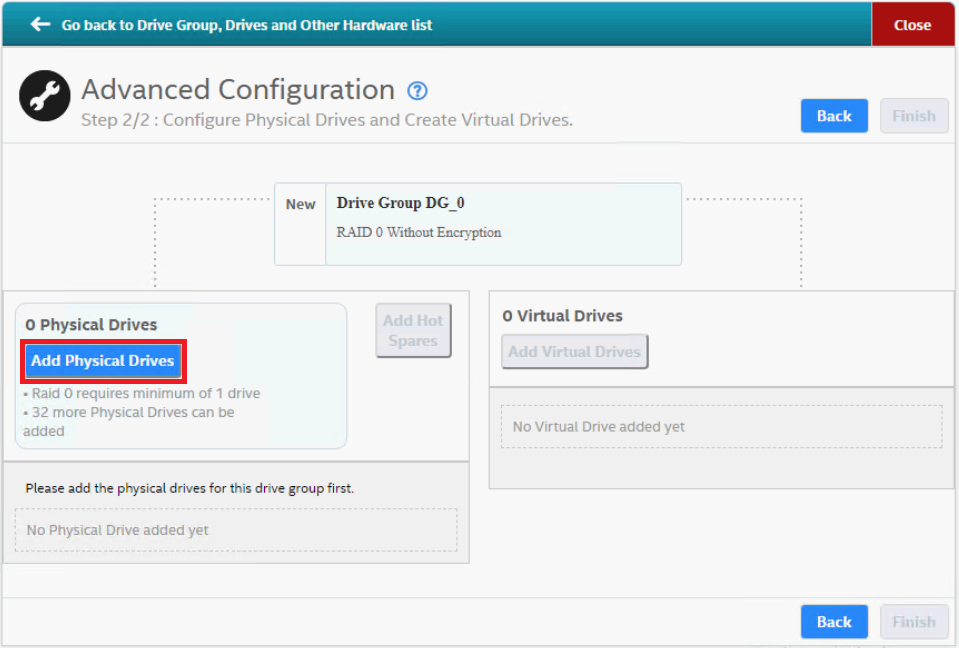Click the Add Hot Spares button

[x=413, y=331]
